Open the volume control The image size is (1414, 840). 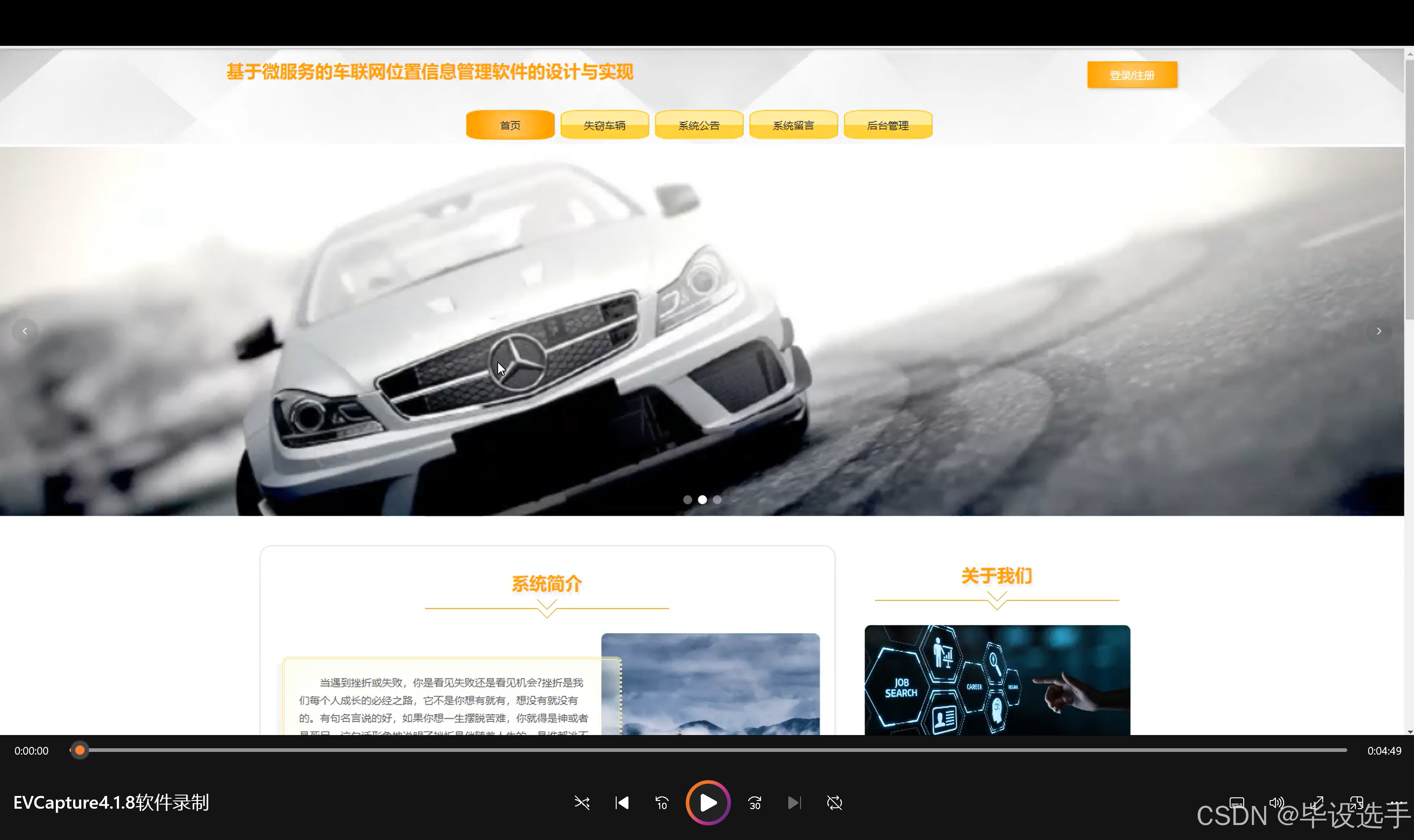pyautogui.click(x=1276, y=803)
